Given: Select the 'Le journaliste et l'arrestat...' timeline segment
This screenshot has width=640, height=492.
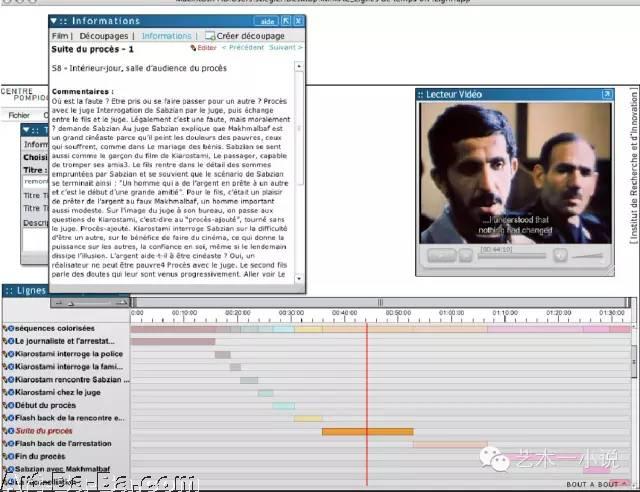Looking at the screenshot, I should tap(173, 341).
